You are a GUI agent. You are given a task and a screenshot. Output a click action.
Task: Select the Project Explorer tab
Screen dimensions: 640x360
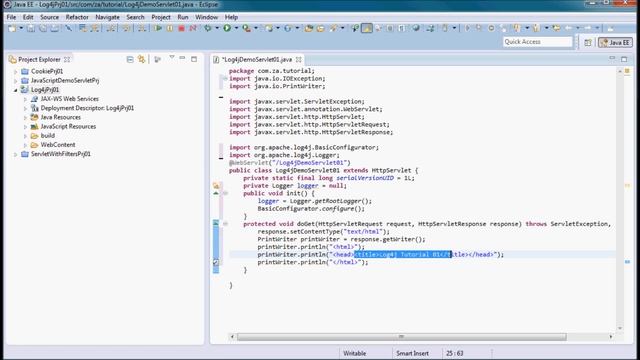tap(39, 60)
